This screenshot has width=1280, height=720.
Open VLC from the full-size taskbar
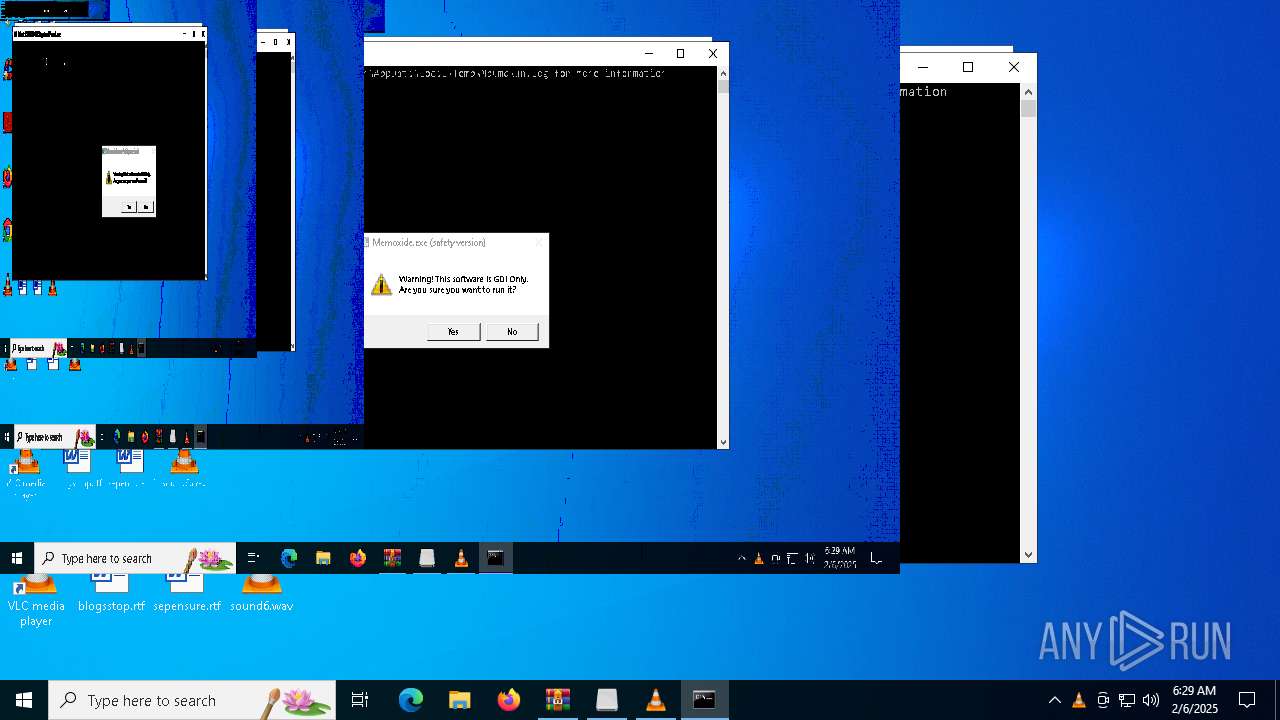pos(656,700)
